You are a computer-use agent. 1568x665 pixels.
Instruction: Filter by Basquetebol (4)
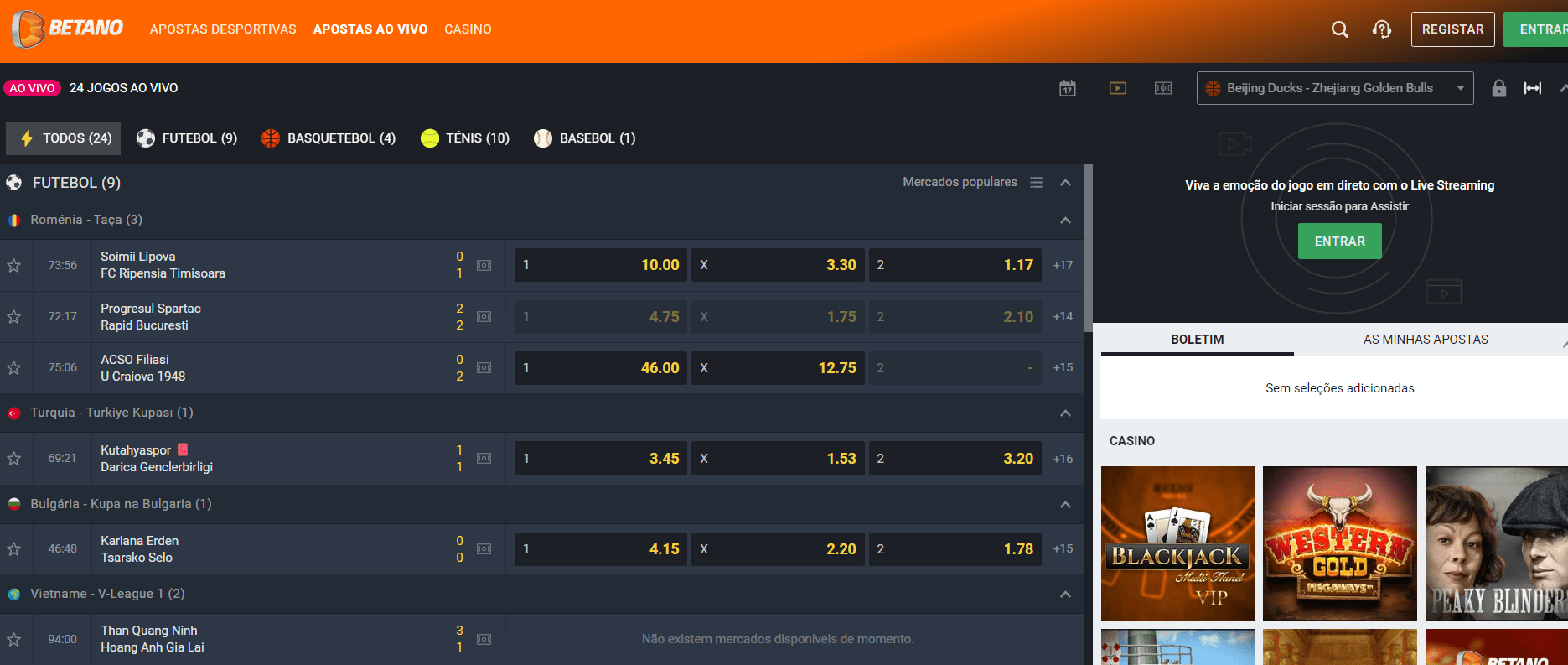[329, 138]
